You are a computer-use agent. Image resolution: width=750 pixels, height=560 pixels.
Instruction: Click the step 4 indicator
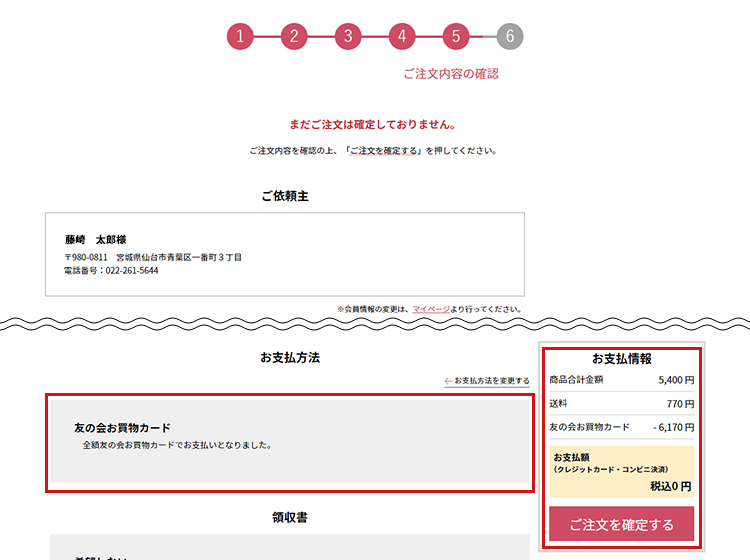(402, 37)
